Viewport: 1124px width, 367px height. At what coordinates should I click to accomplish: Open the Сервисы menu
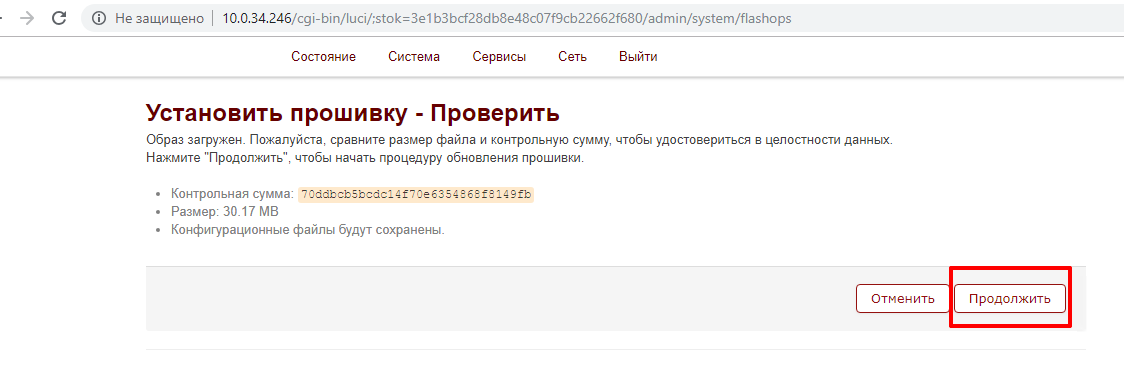[x=499, y=57]
